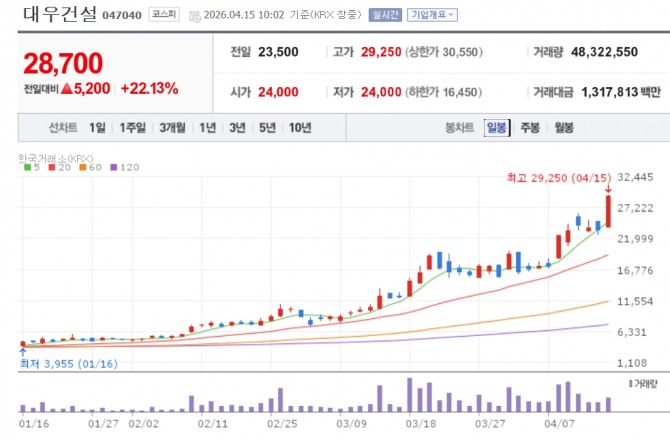Screen dimensions: 670x440
Task: Click the 상한가 30,550 text
Action: pos(444,52)
